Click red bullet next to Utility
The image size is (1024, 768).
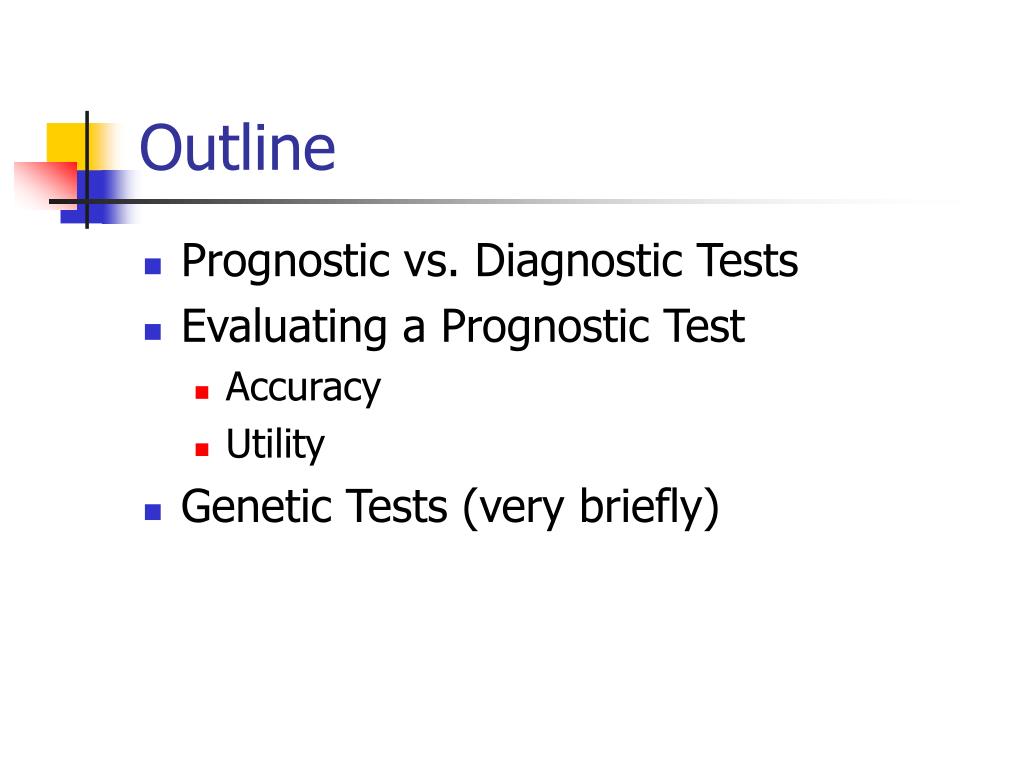[202, 449]
